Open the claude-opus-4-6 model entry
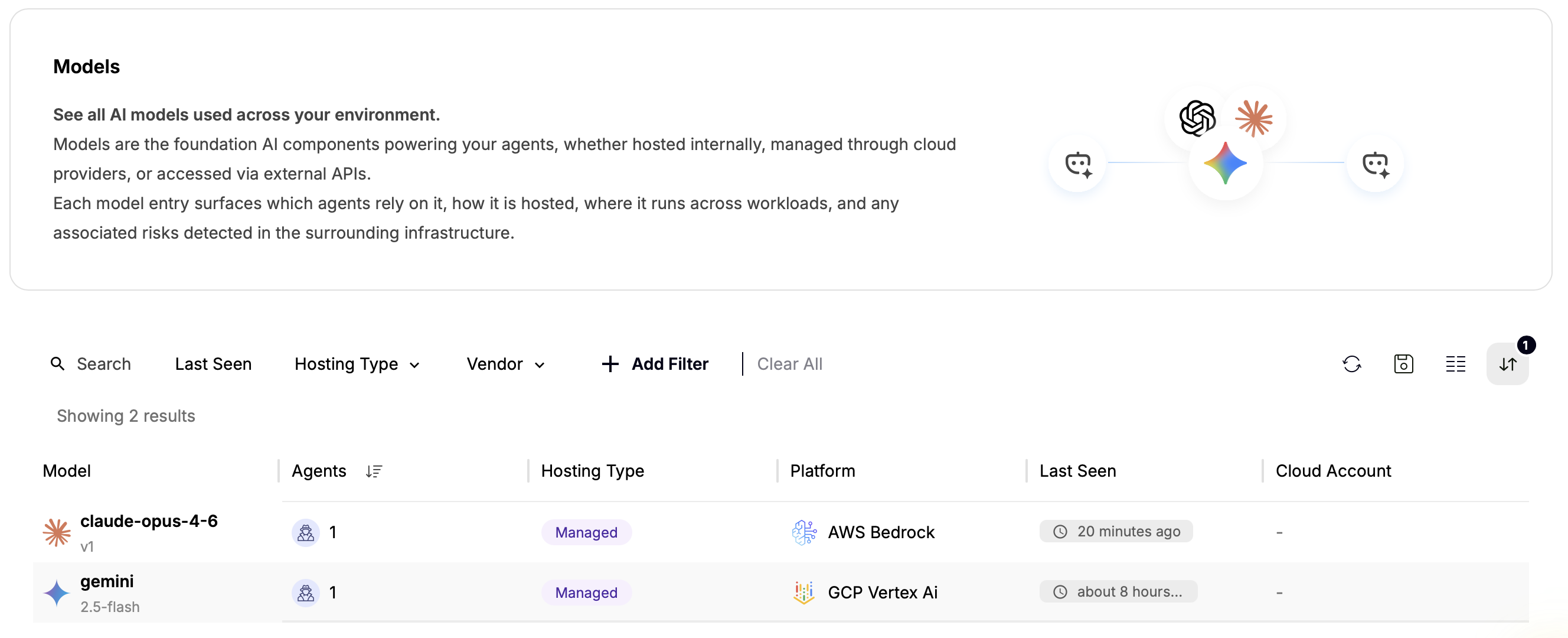 point(149,521)
